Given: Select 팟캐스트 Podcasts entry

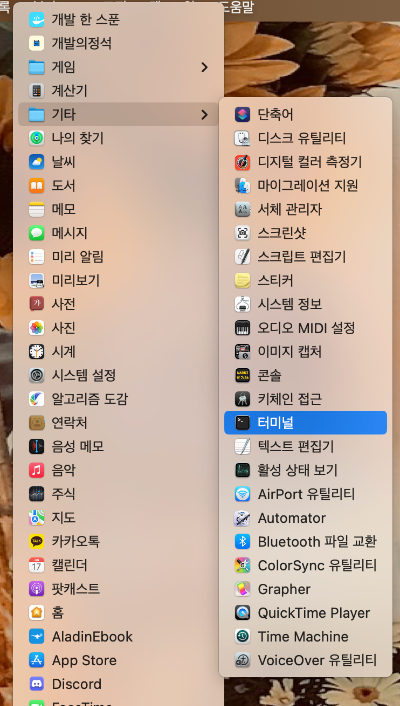Looking at the screenshot, I should (x=118, y=589).
